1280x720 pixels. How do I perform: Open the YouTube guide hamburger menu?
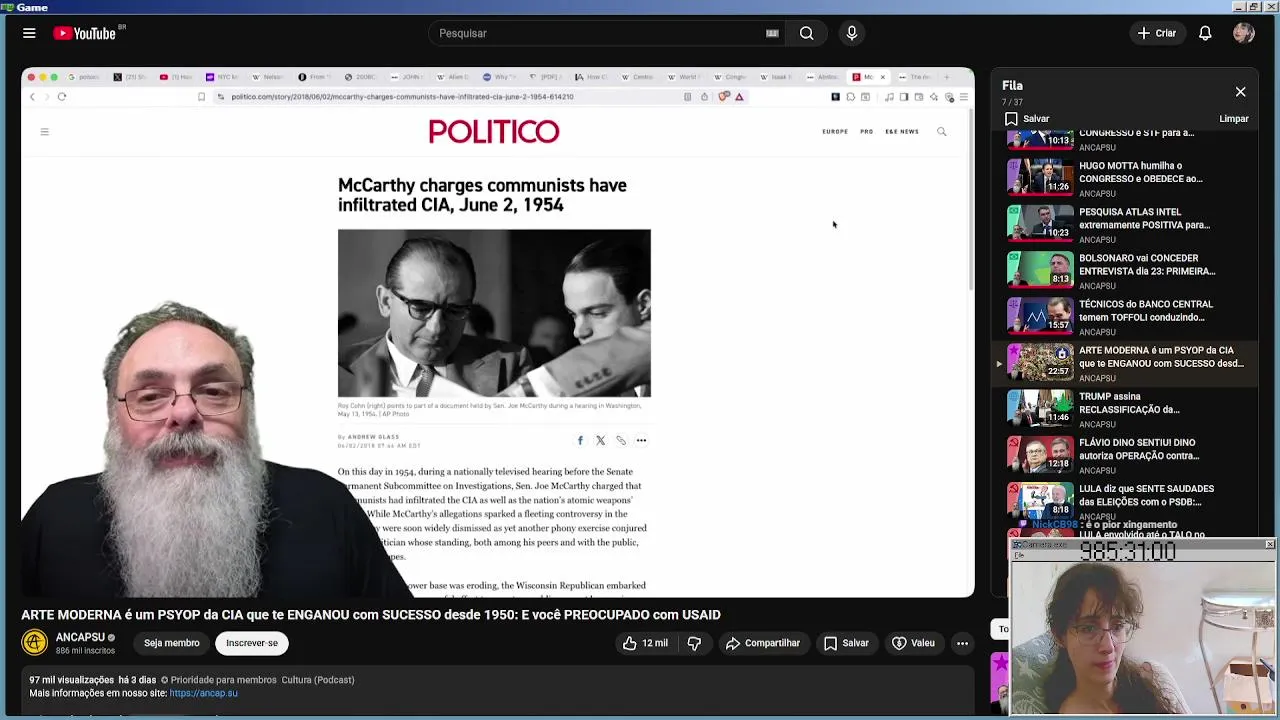29,33
